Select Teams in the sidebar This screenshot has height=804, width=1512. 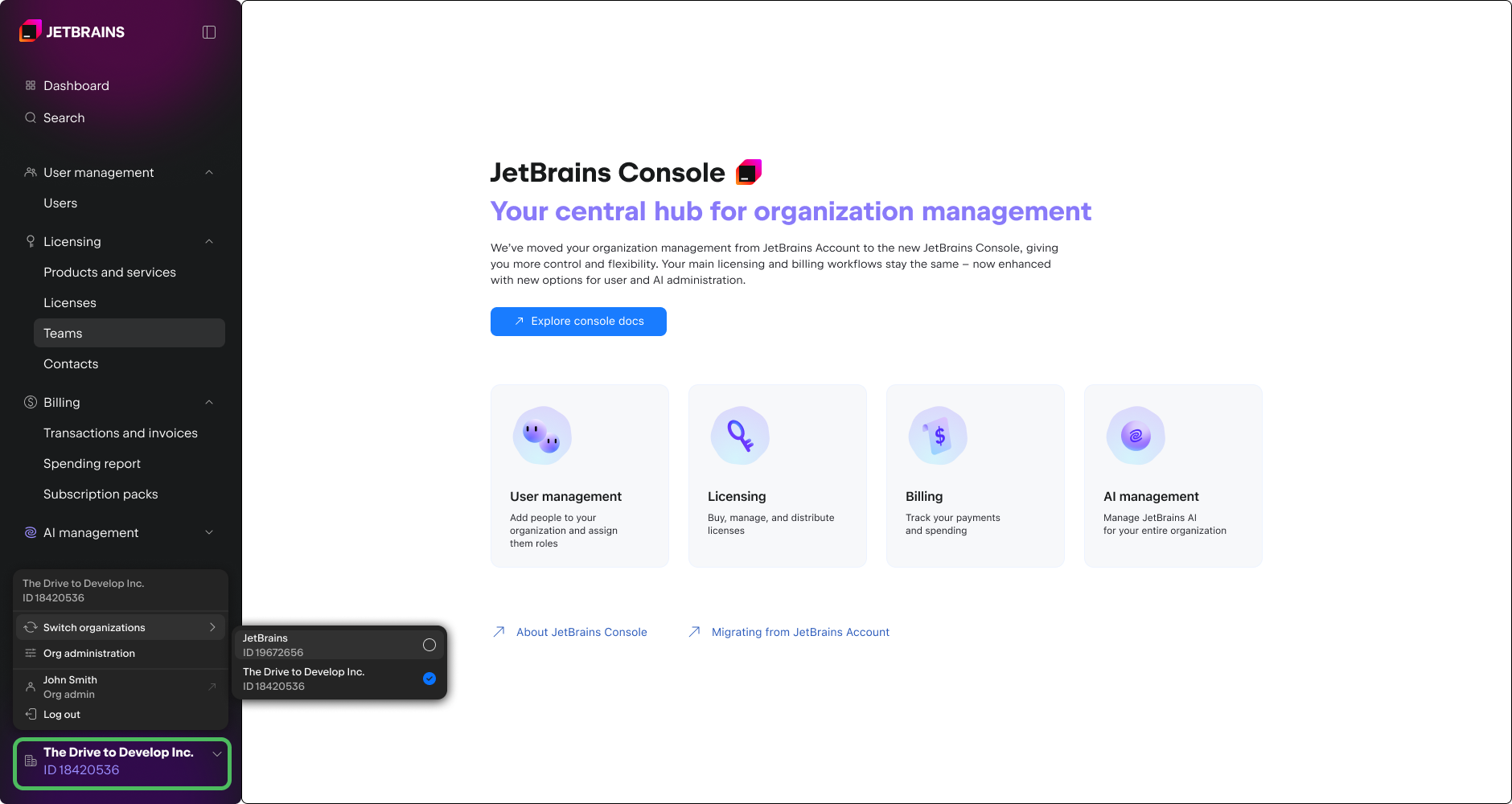[x=63, y=333]
